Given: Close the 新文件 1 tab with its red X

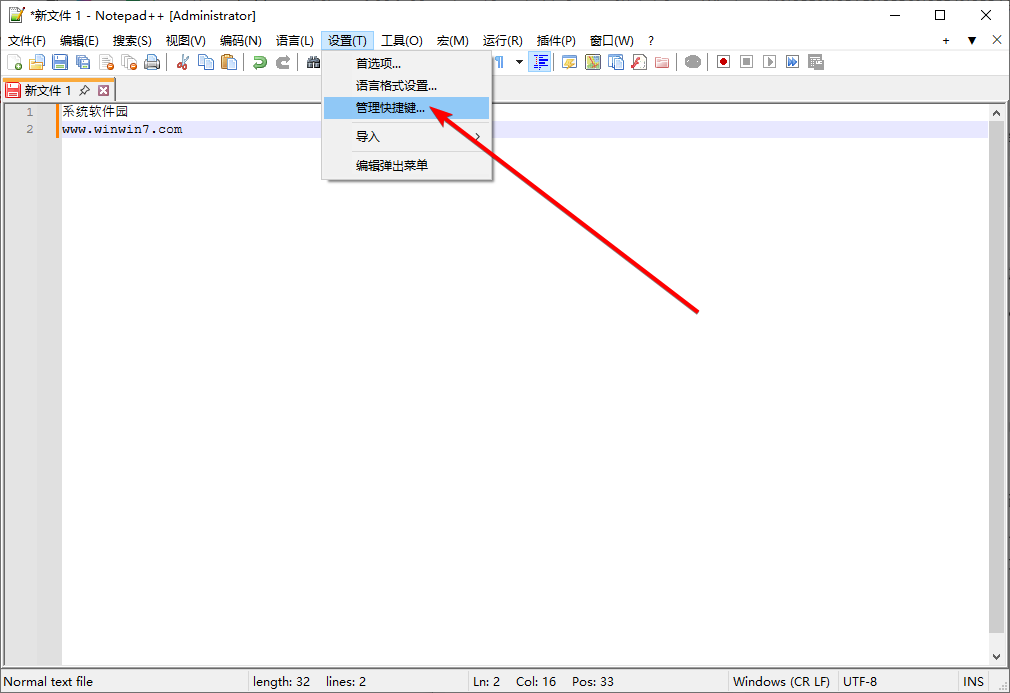Looking at the screenshot, I should coord(103,90).
